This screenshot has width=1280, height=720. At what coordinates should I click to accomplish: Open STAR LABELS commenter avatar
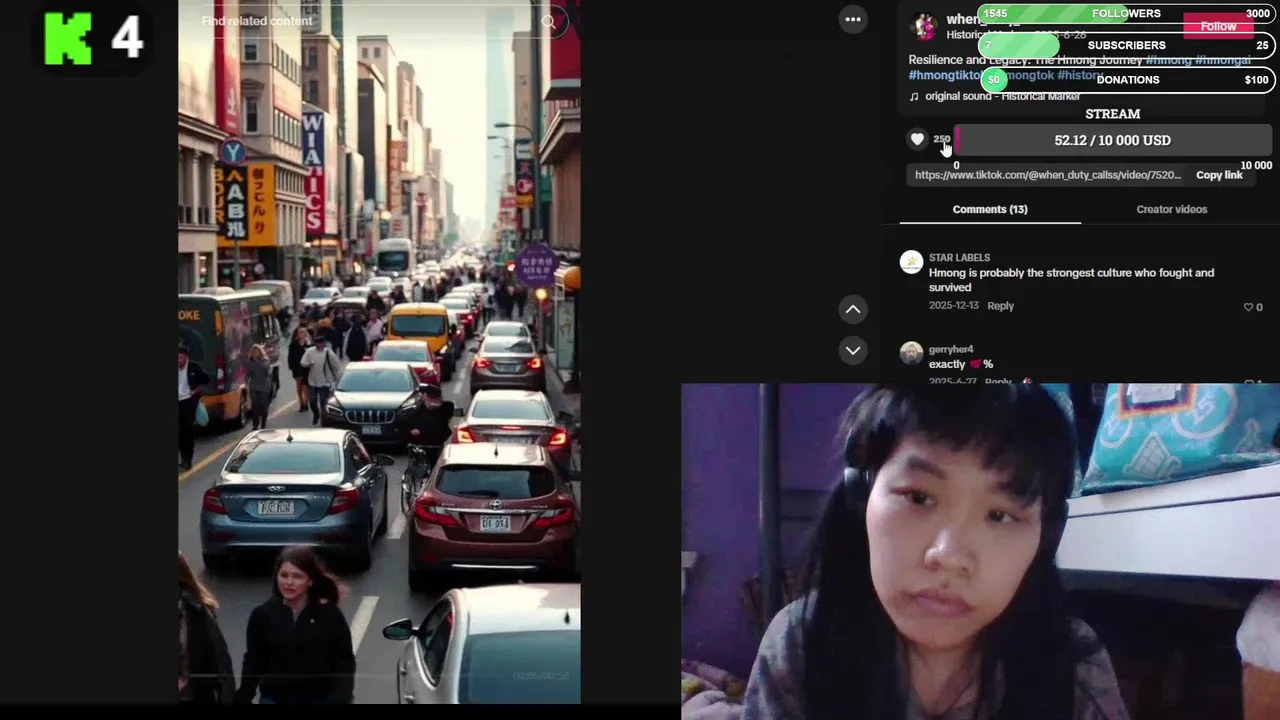pyautogui.click(x=911, y=262)
